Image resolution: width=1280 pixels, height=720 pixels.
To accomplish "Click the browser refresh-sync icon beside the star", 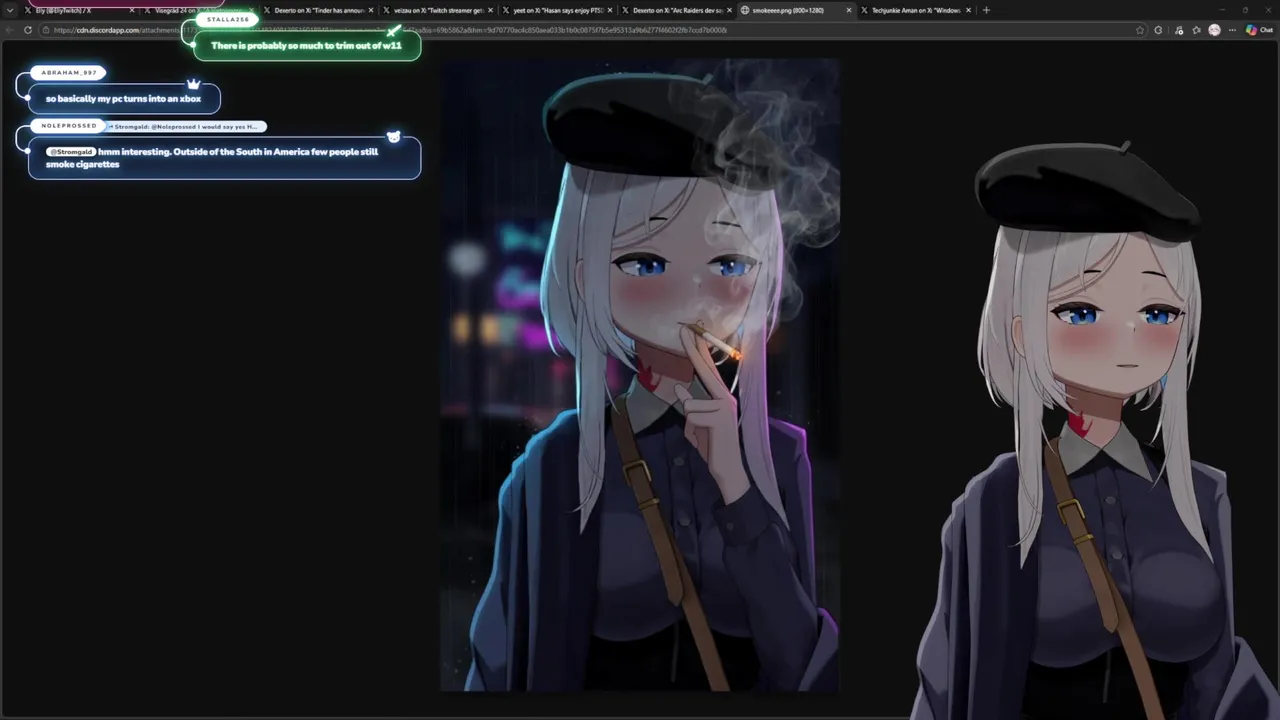I will [x=1159, y=30].
